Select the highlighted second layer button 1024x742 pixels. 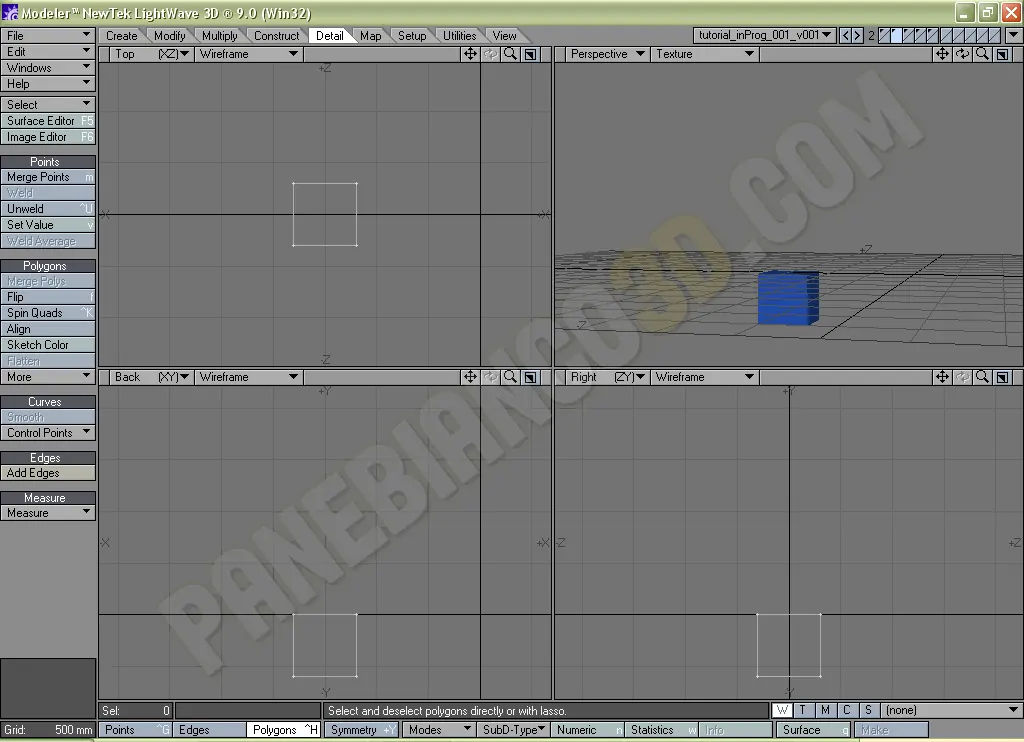(897, 35)
